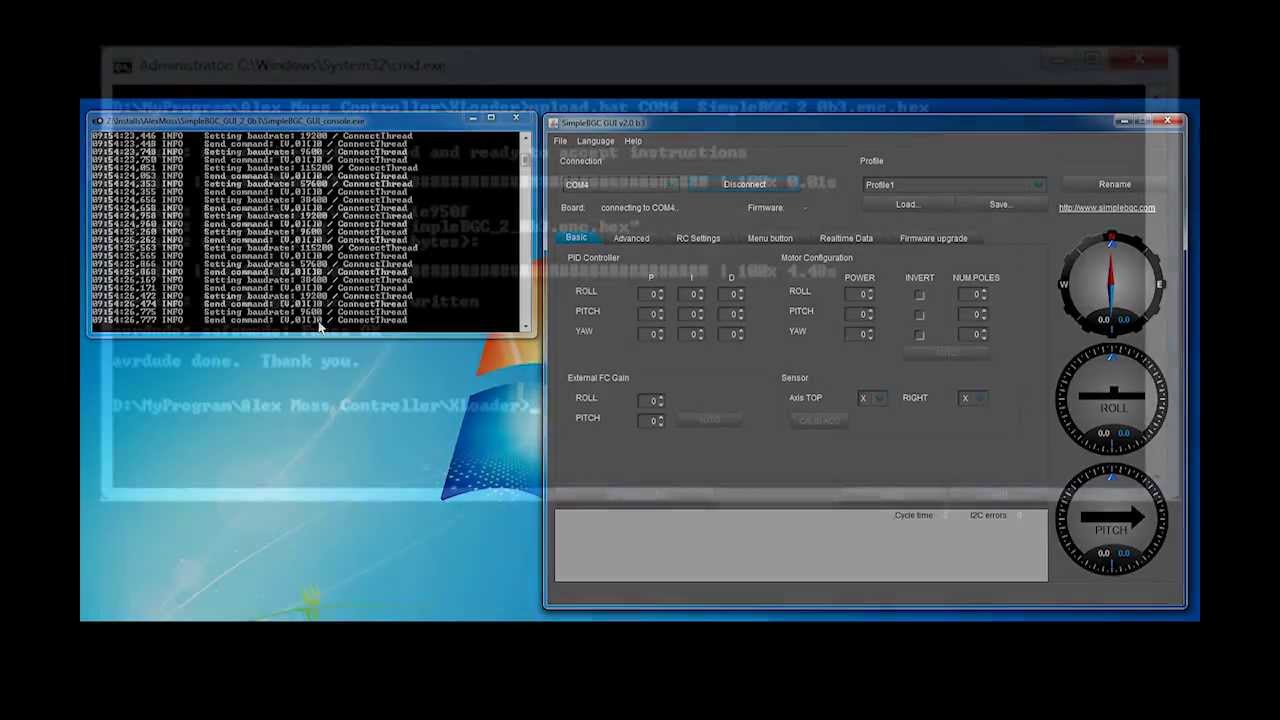Click the ROLL motor POWER field
This screenshot has width=1280, height=720.
(x=859, y=295)
